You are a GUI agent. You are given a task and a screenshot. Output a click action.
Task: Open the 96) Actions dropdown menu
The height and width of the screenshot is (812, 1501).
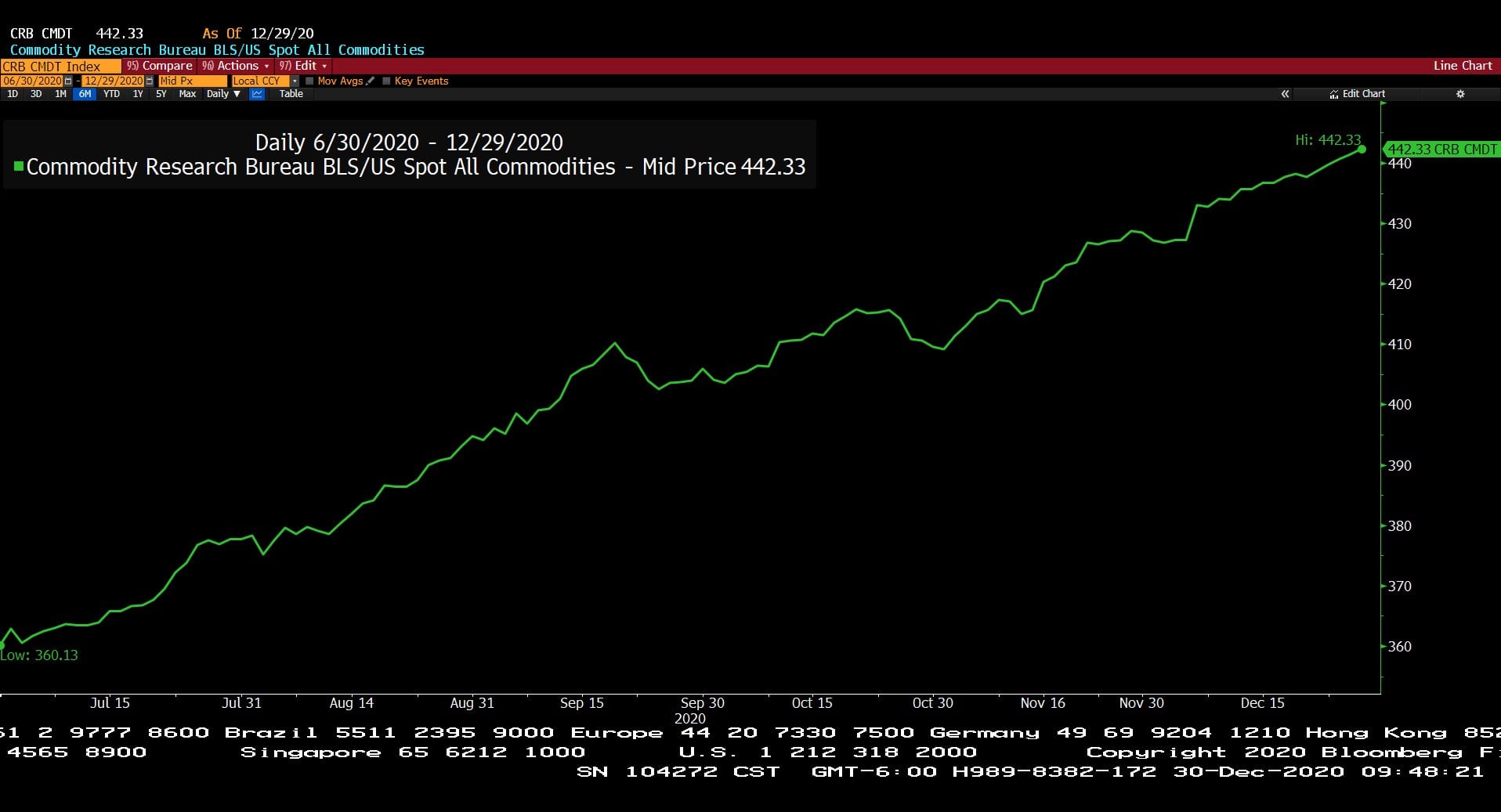coord(235,66)
